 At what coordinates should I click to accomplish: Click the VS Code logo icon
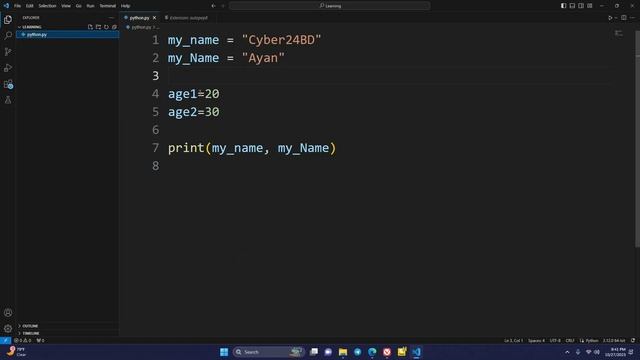6,6
